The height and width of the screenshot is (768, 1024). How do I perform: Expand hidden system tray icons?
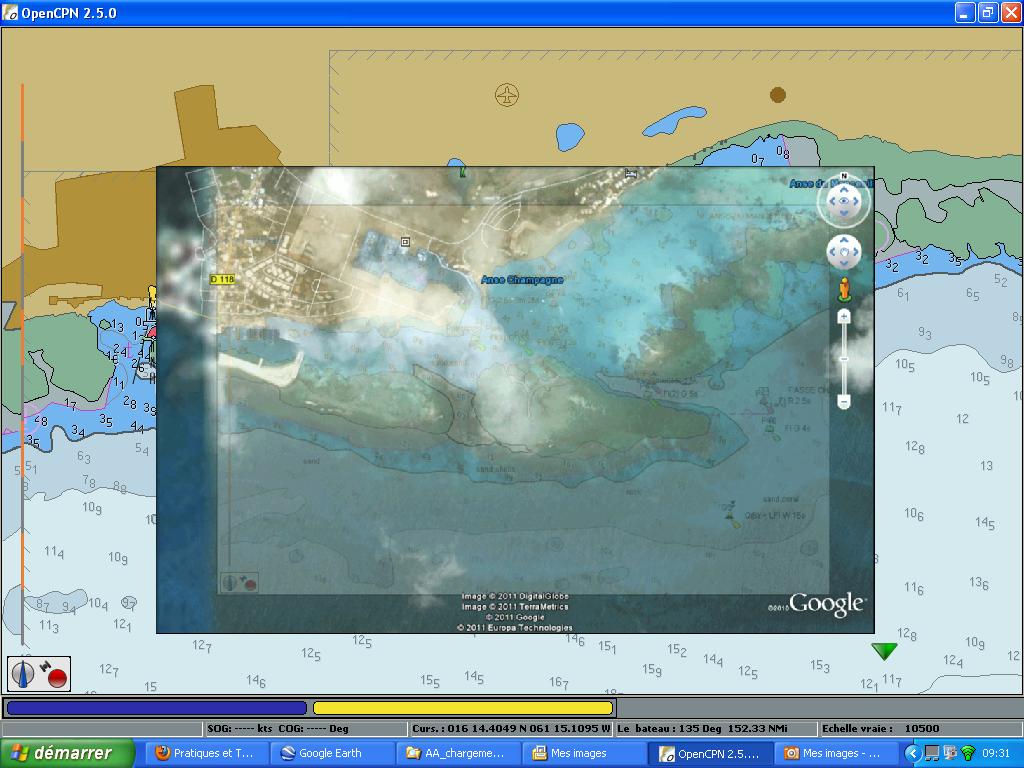[912, 754]
